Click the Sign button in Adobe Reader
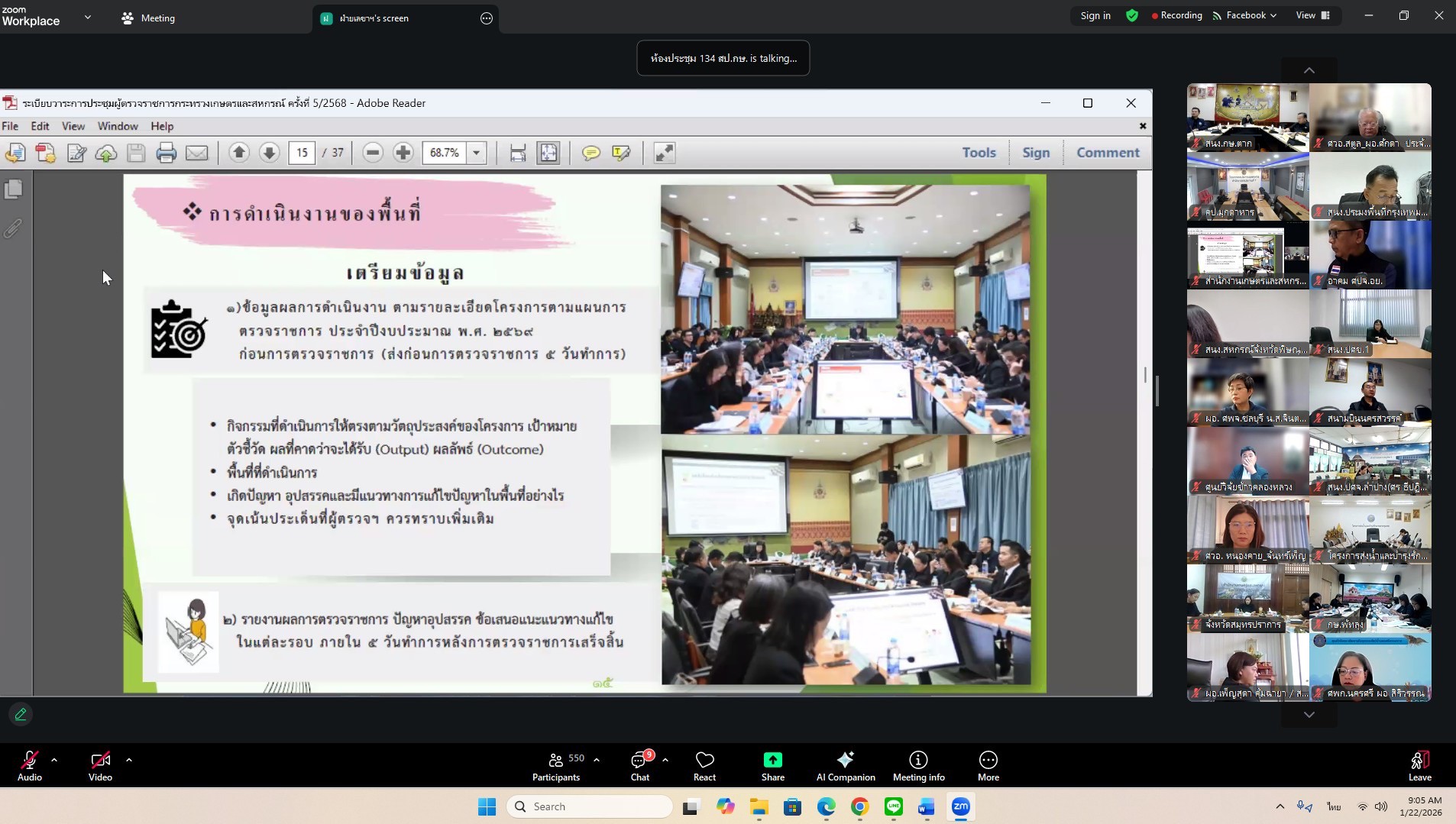The image size is (1456, 824). pyautogui.click(x=1036, y=153)
